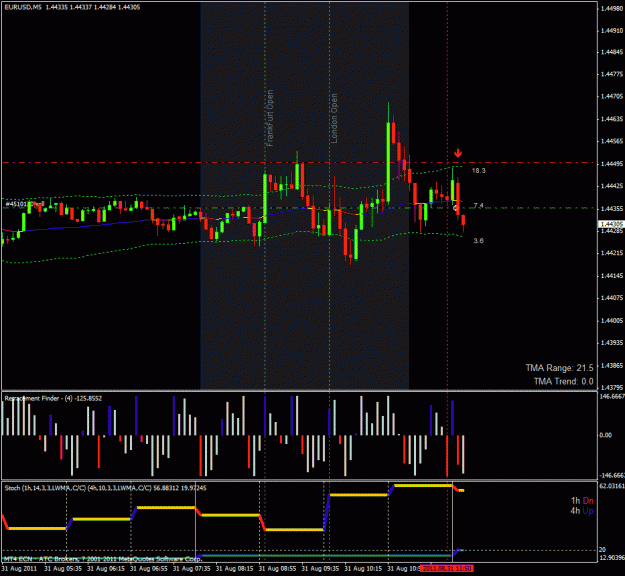Click the 62.03161 stochastic scale value
This screenshot has height=576, width=625.
612,486
